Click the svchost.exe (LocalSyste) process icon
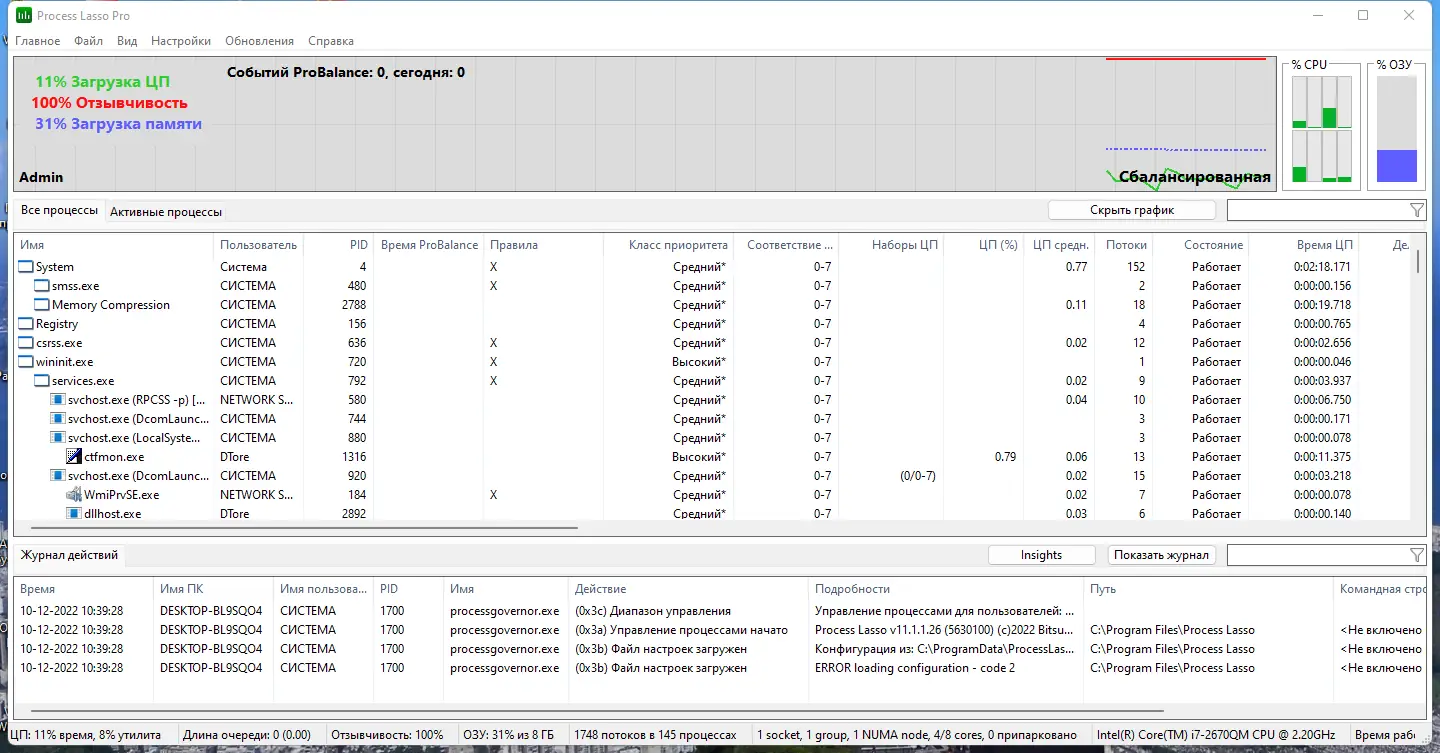The image size is (1440, 753). coord(57,437)
